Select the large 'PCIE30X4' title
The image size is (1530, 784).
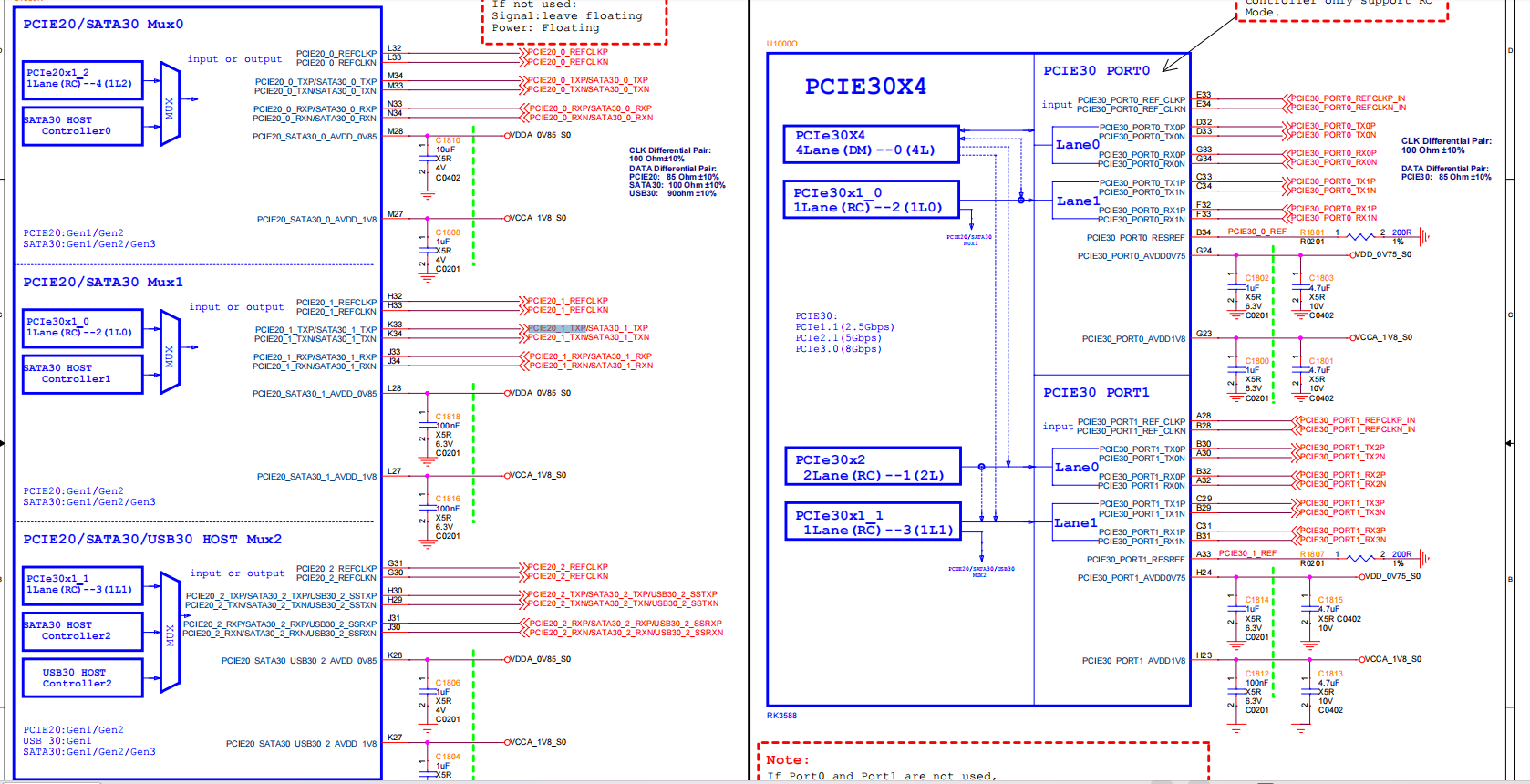(865, 87)
